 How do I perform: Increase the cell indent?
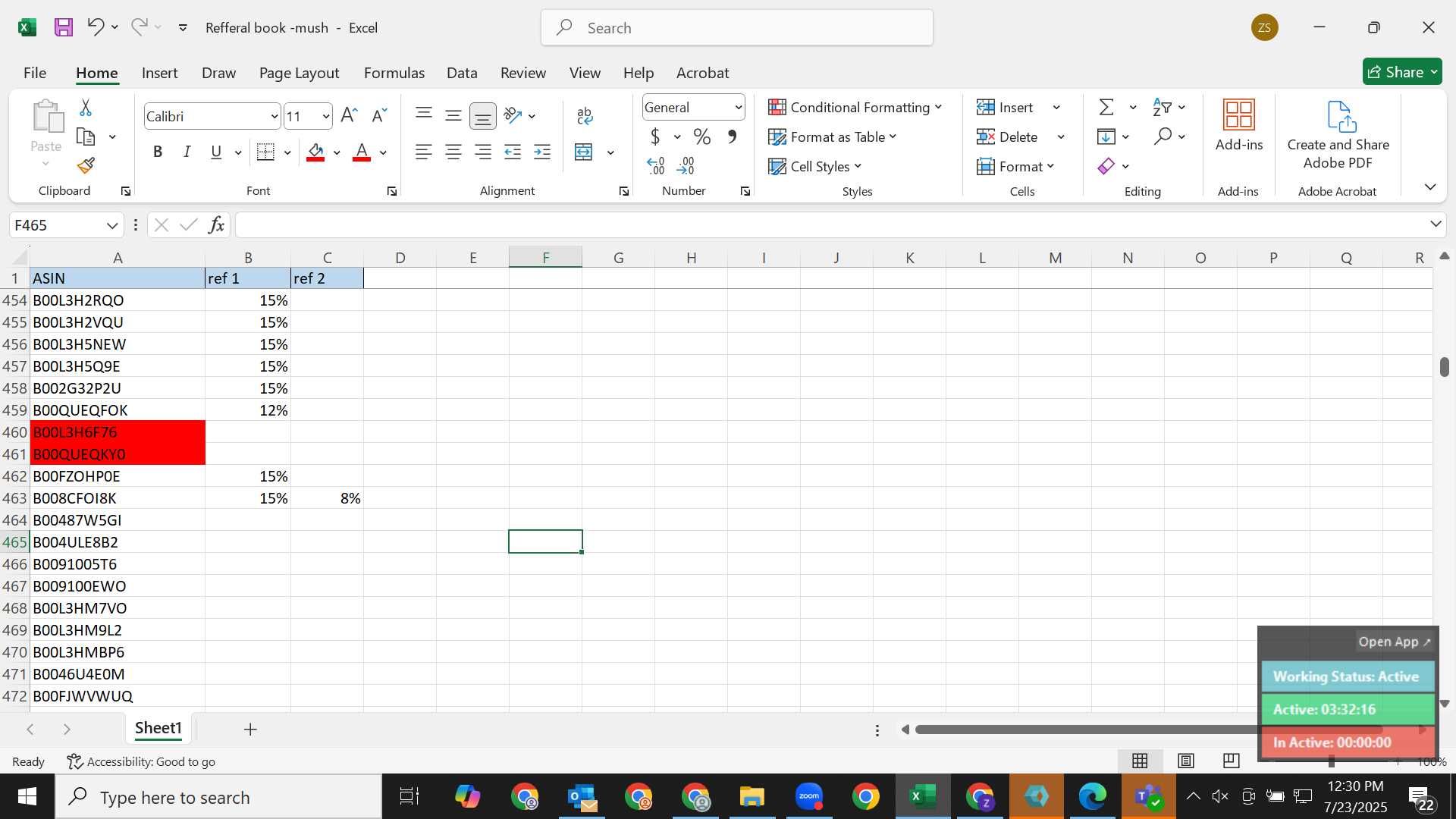542,152
